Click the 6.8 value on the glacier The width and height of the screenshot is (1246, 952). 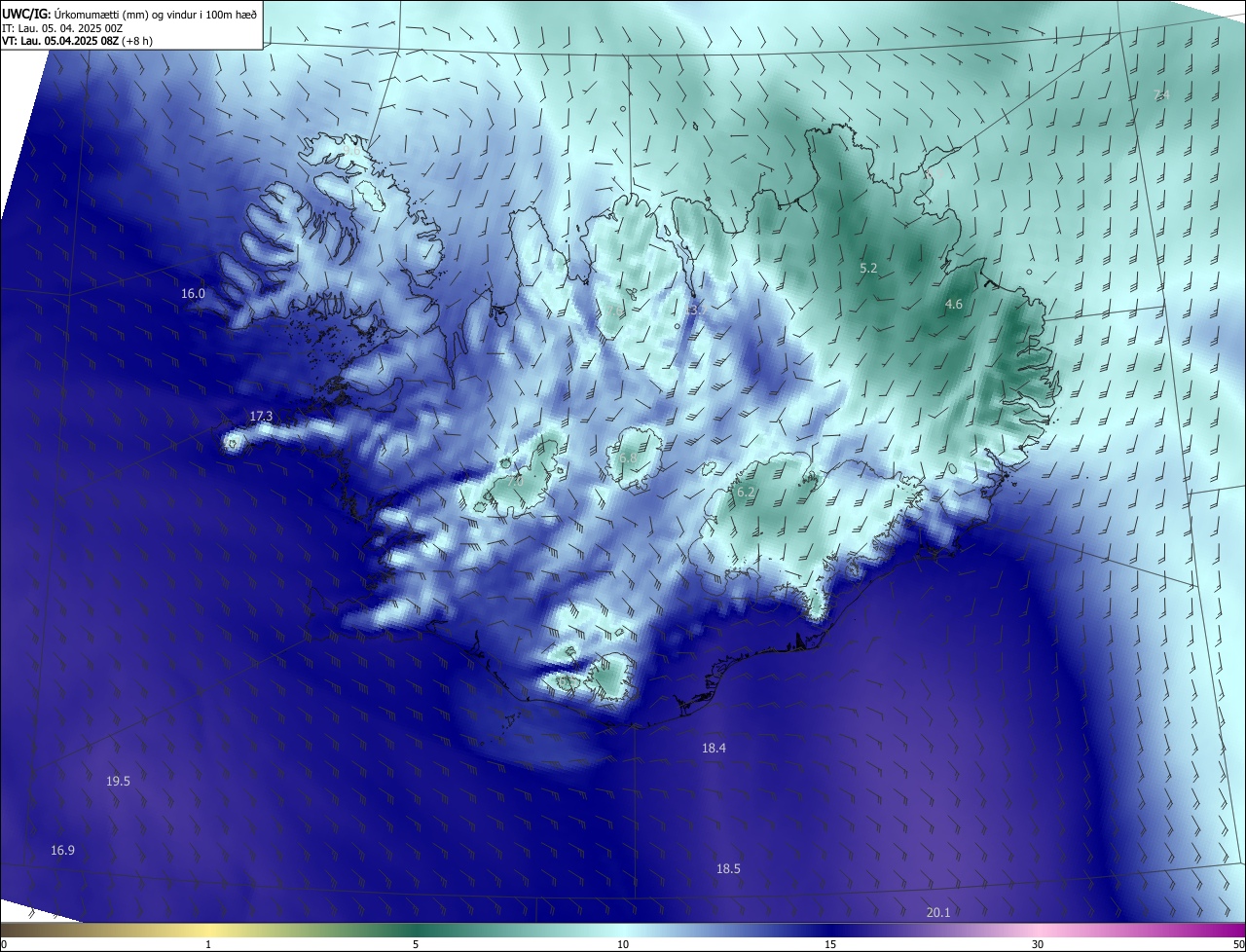pyautogui.click(x=628, y=458)
